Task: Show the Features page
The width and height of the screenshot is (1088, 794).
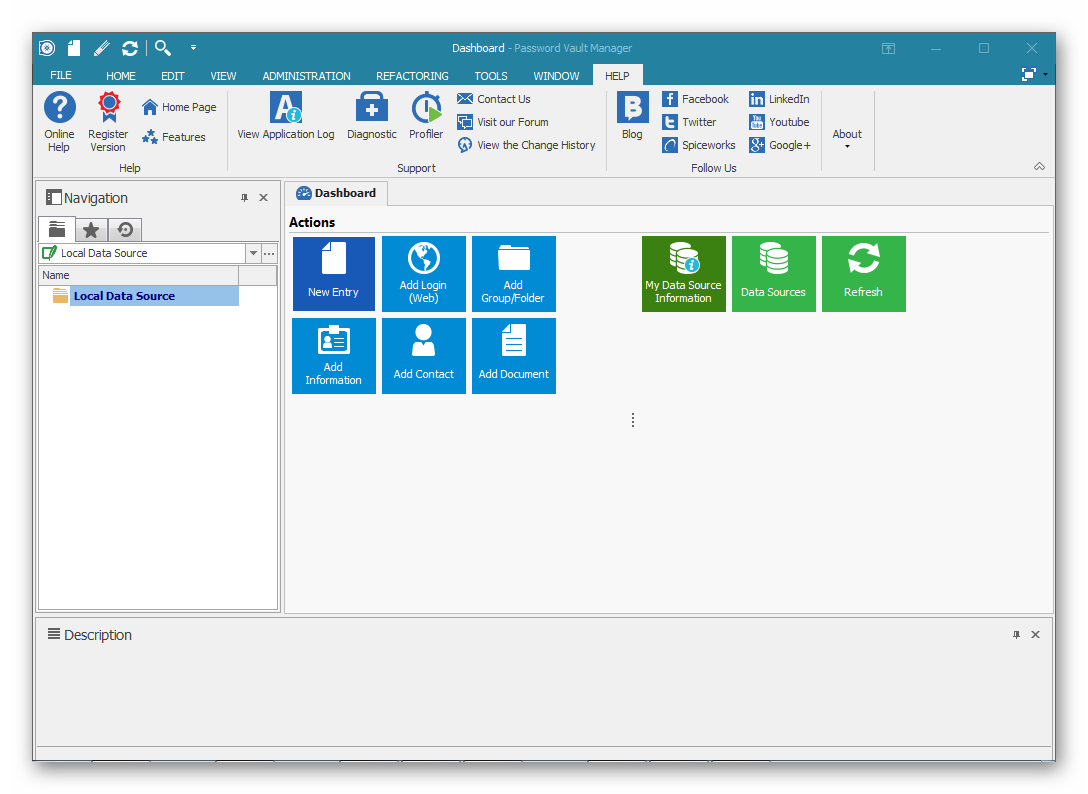Action: [x=173, y=137]
